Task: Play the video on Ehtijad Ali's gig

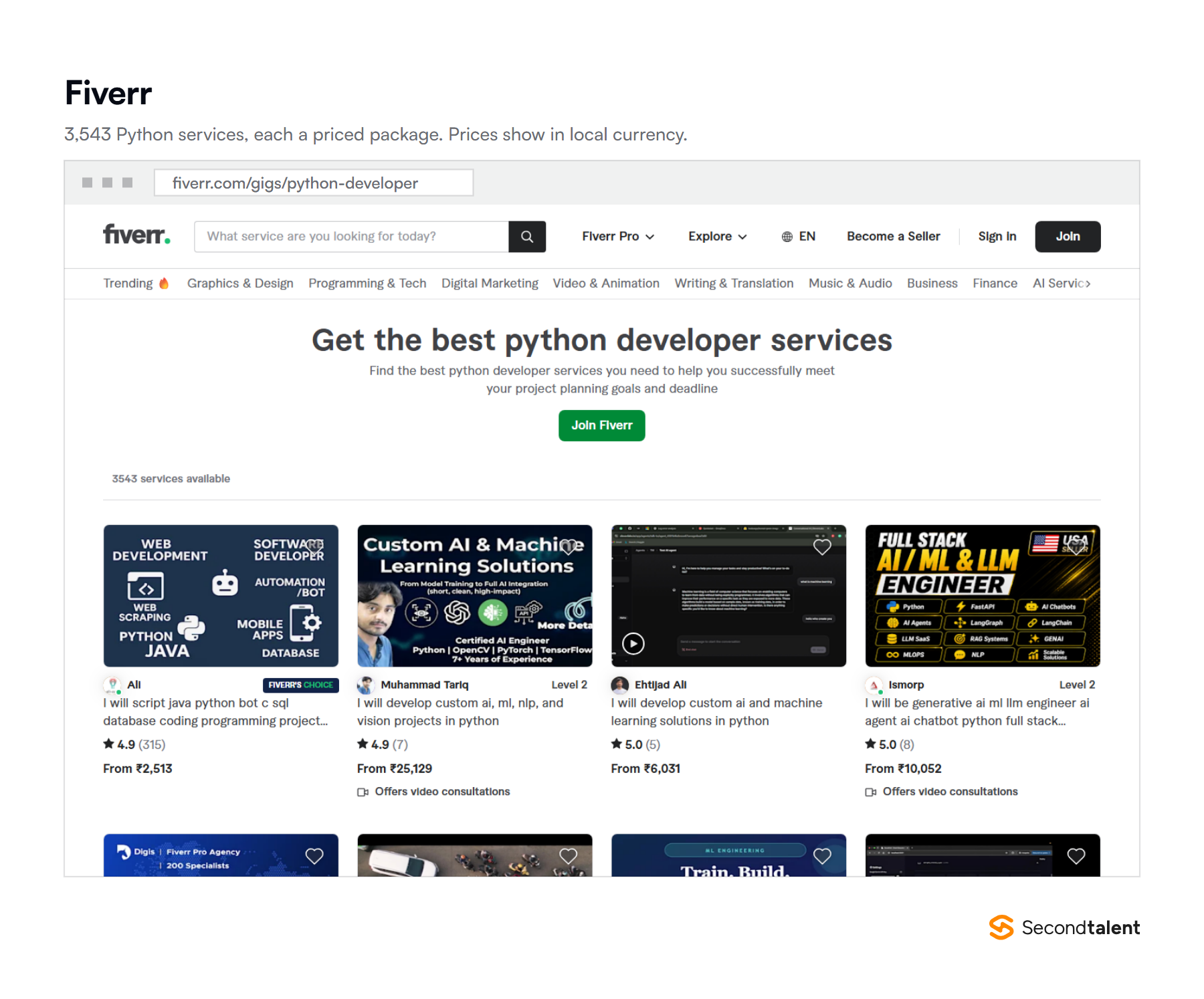Action: [x=633, y=643]
